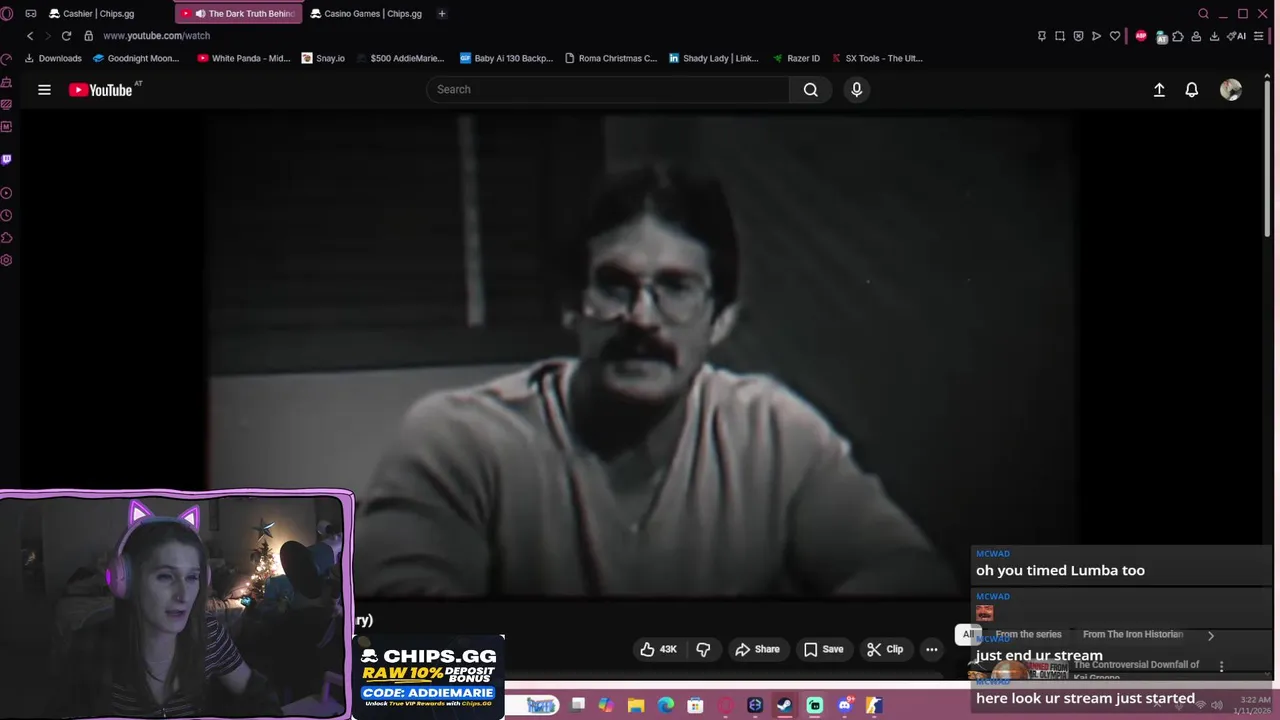Open the Goodnight Moon bookmark
1280x720 pixels.
point(136,58)
